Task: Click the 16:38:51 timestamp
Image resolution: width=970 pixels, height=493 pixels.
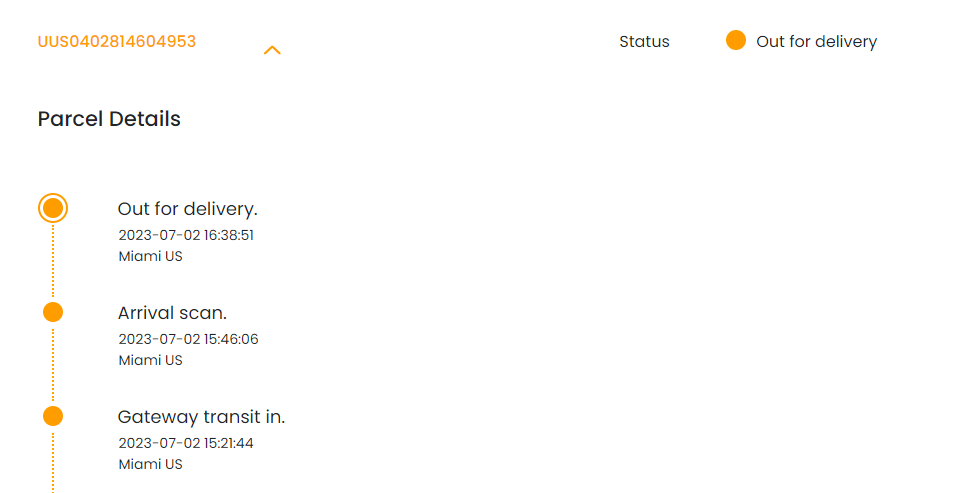Action: [x=186, y=235]
